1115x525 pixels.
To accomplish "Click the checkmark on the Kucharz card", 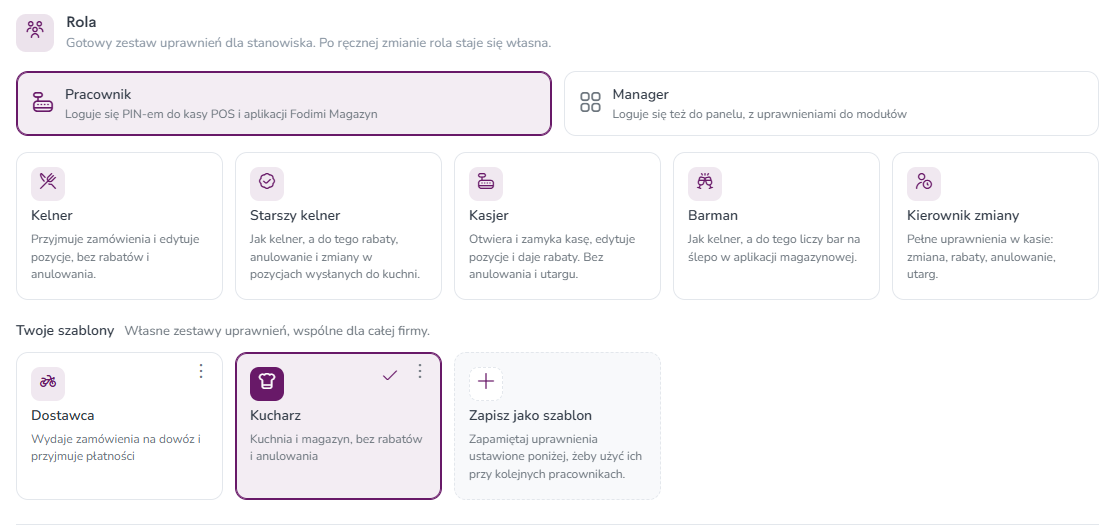I will (x=390, y=375).
